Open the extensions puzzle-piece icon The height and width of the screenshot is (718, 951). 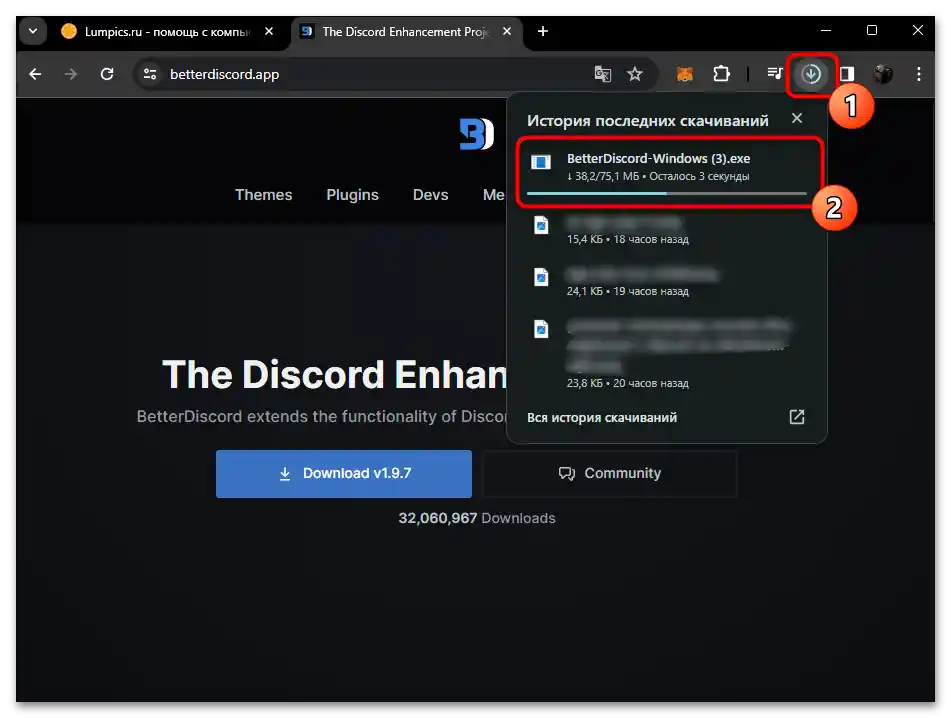722,73
